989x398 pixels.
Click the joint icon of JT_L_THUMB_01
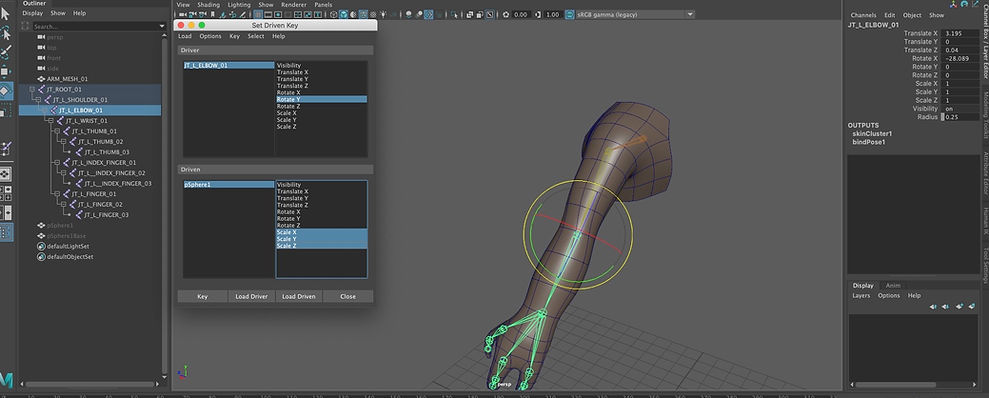[x=67, y=131]
